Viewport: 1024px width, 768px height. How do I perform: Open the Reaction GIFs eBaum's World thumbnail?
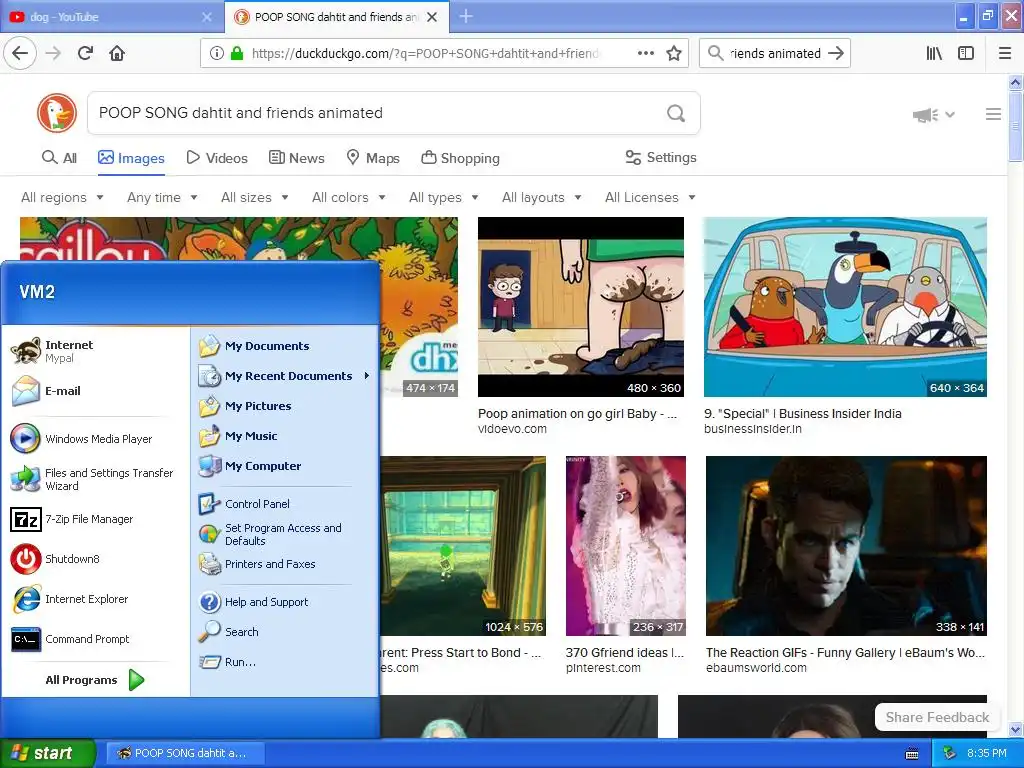[846, 546]
